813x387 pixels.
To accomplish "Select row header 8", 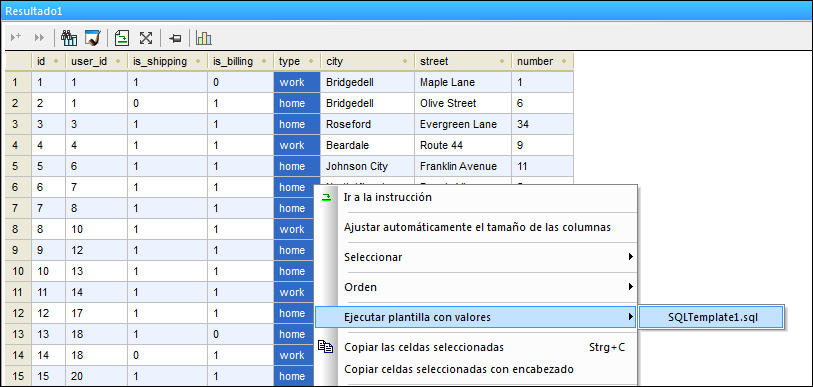I will click(18, 229).
